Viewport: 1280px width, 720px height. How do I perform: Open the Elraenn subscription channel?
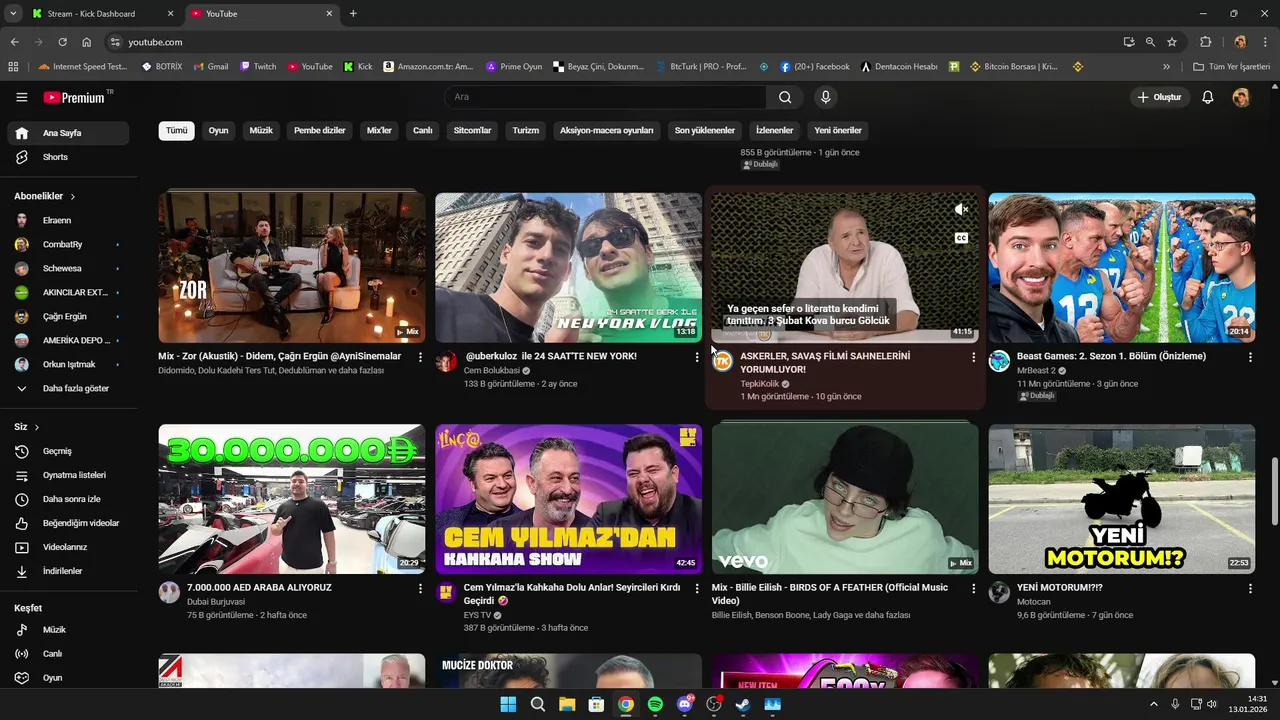pyautogui.click(x=68, y=220)
